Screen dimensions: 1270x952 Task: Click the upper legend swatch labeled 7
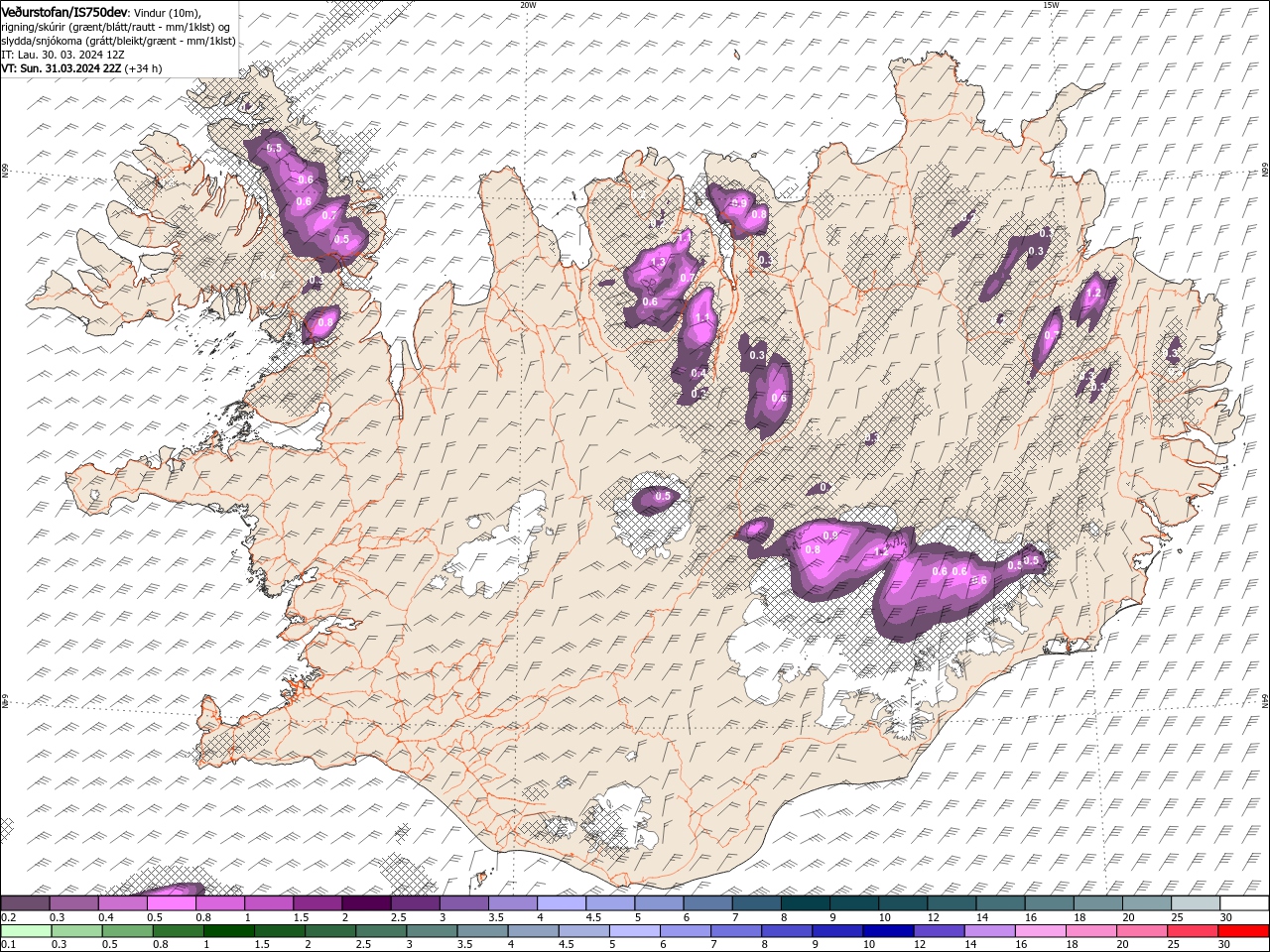(x=755, y=903)
